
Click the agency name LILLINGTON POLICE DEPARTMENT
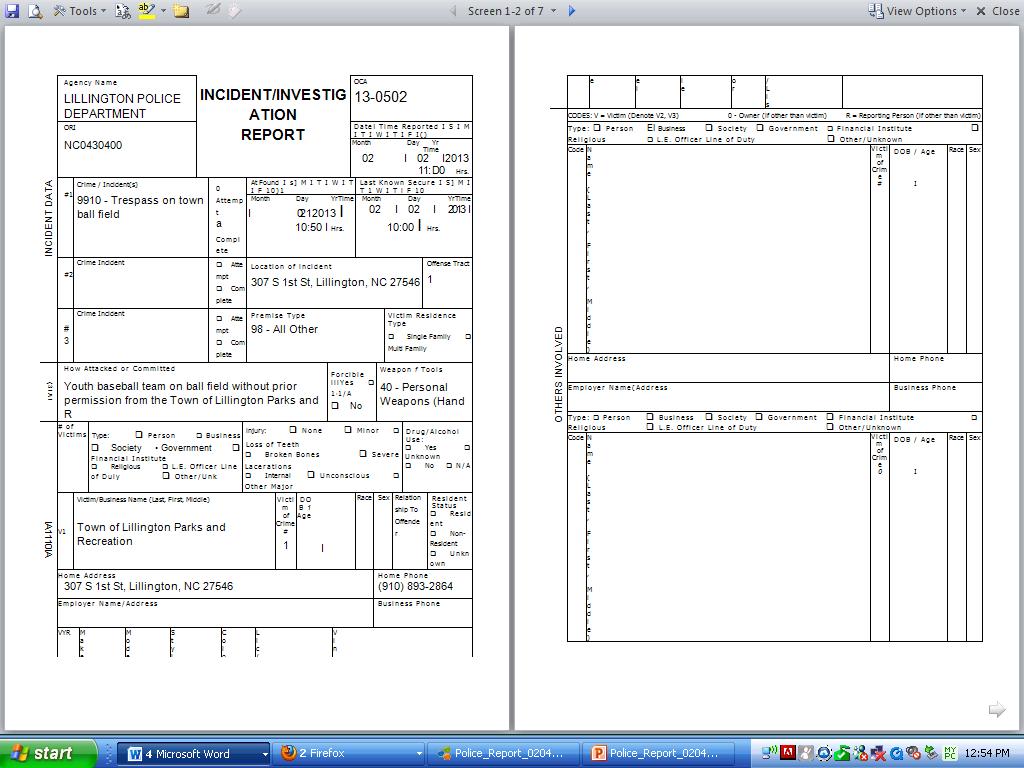[122, 106]
